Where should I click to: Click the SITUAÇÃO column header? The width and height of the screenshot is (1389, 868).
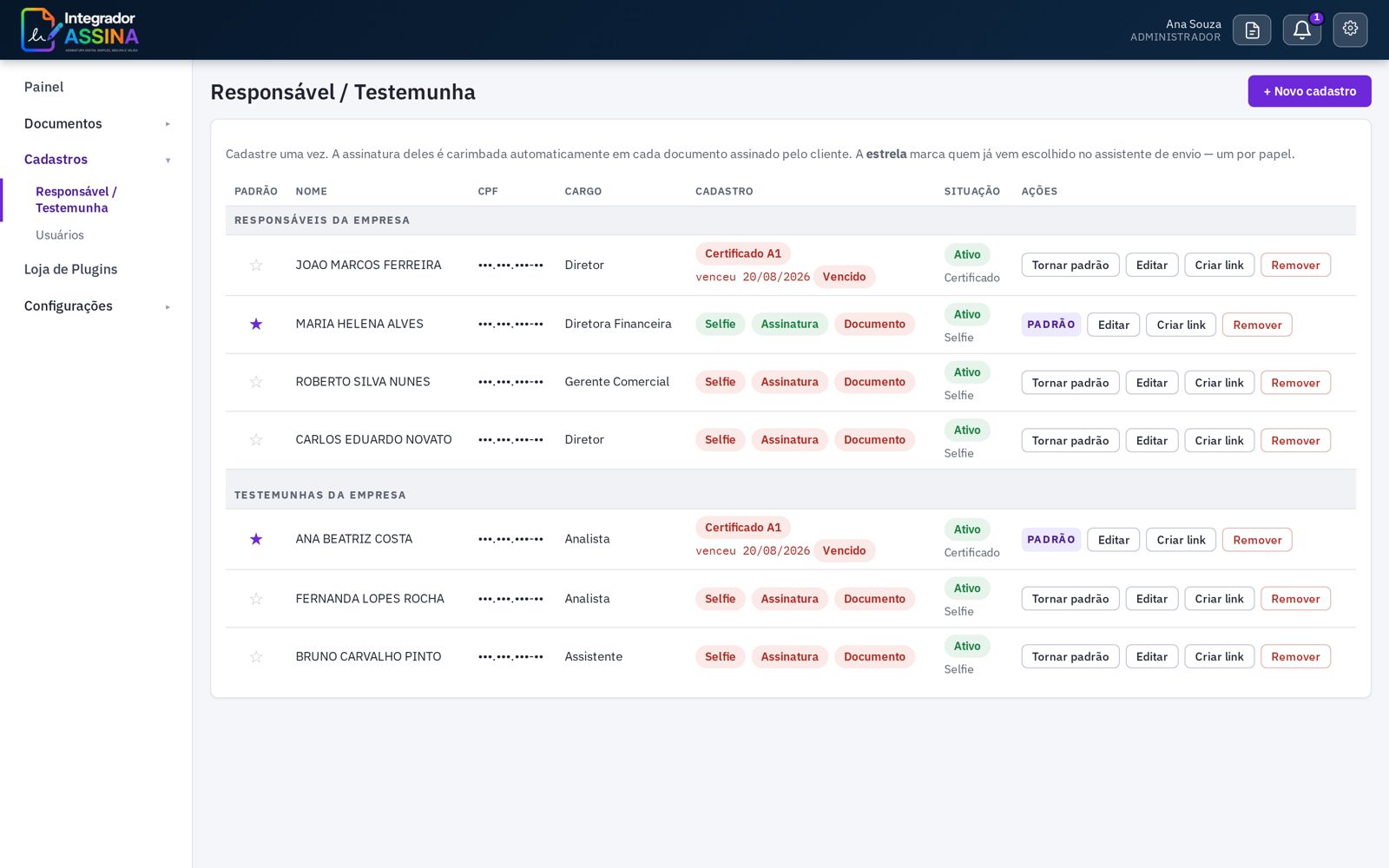(971, 192)
